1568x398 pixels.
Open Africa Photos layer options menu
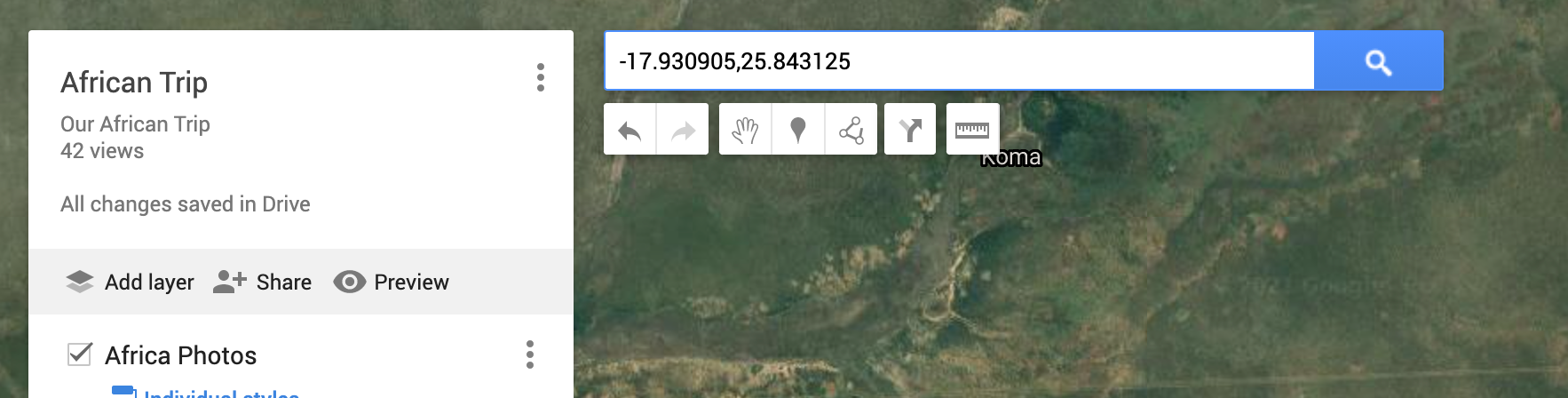click(530, 354)
